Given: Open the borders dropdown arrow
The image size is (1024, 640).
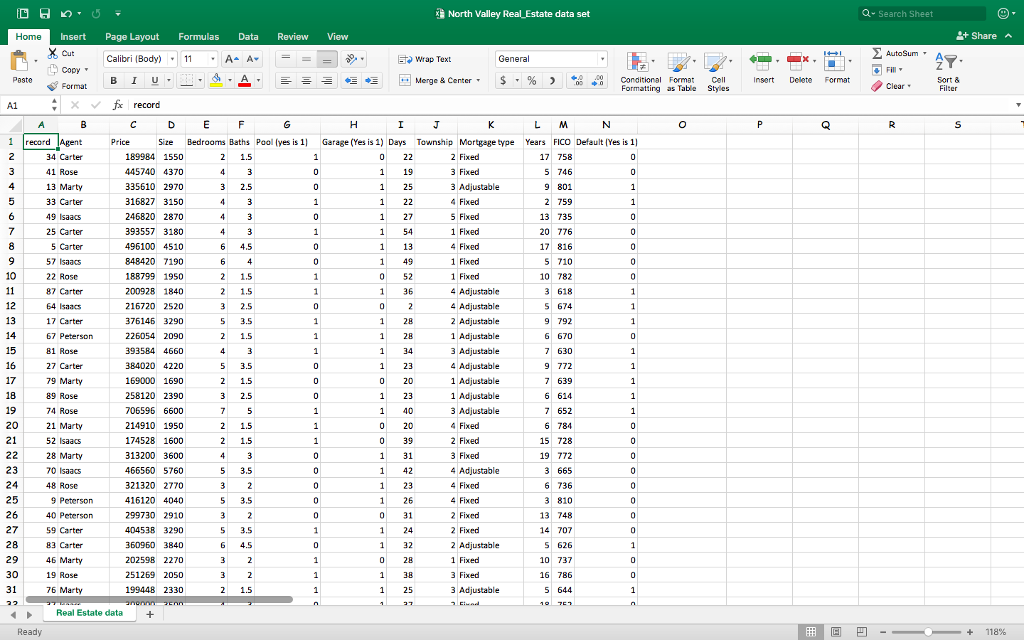Looking at the screenshot, I should point(200,80).
